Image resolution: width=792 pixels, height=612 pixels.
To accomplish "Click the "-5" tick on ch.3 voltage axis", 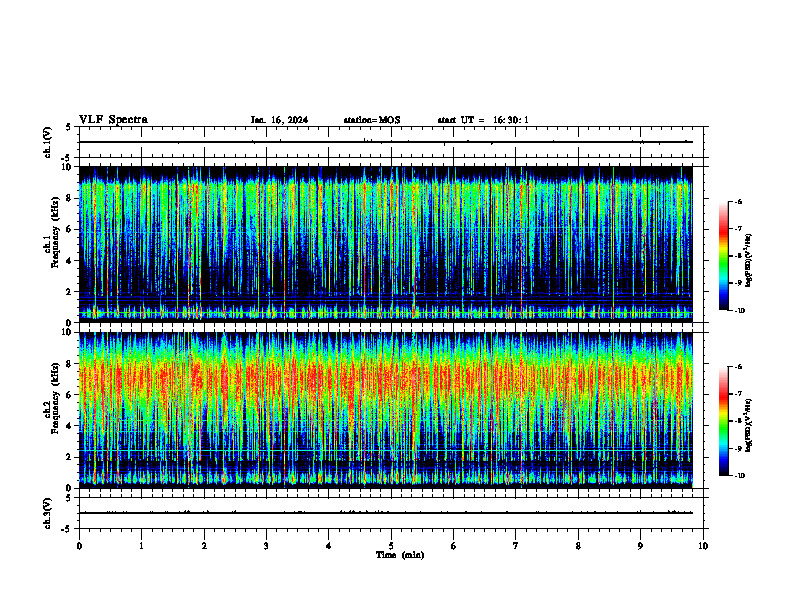I will pos(67,529).
